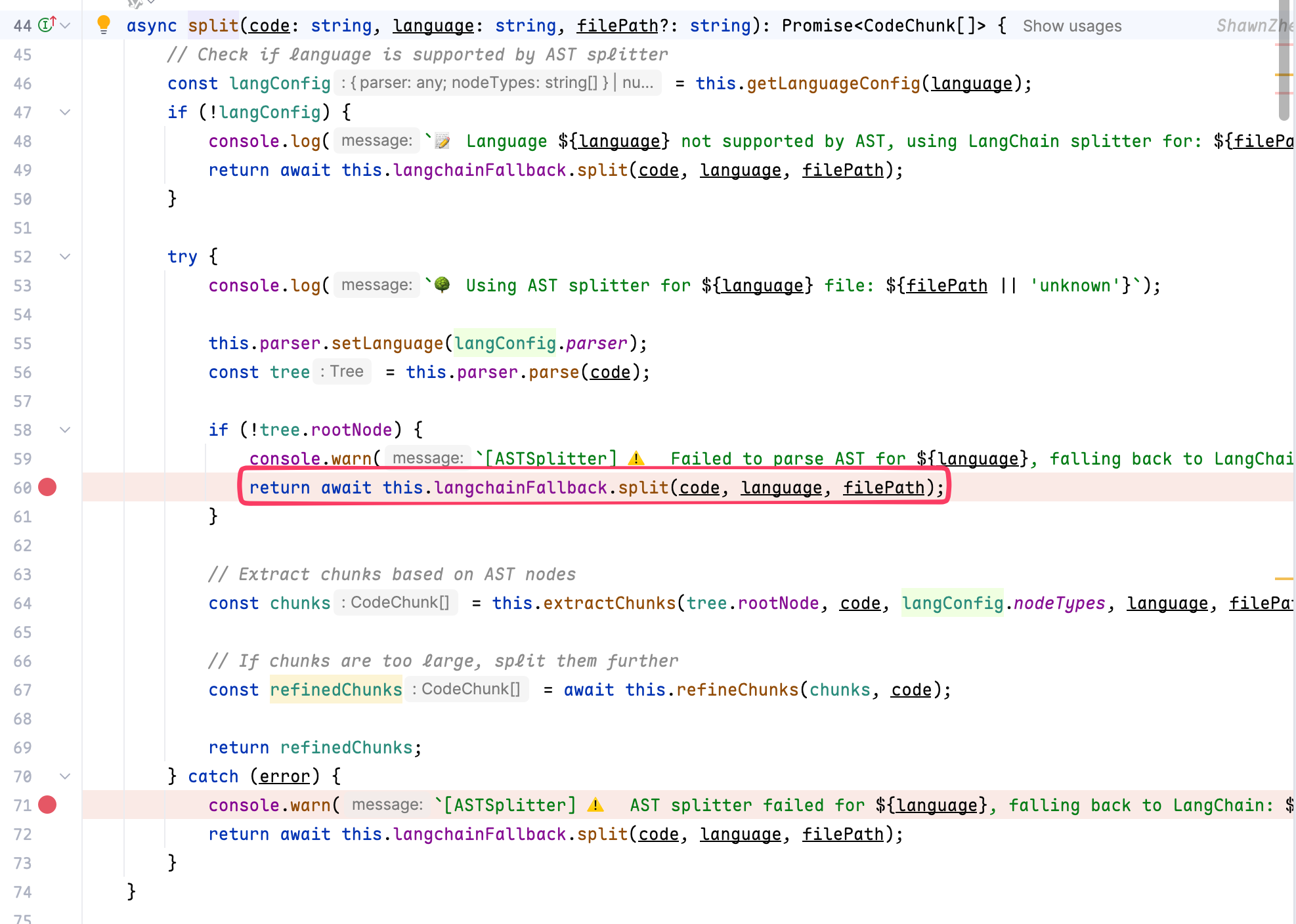Viewport: 1296px width, 924px height.
Task: Click the orange warning stripe mark near line 63
Action: click(1283, 579)
